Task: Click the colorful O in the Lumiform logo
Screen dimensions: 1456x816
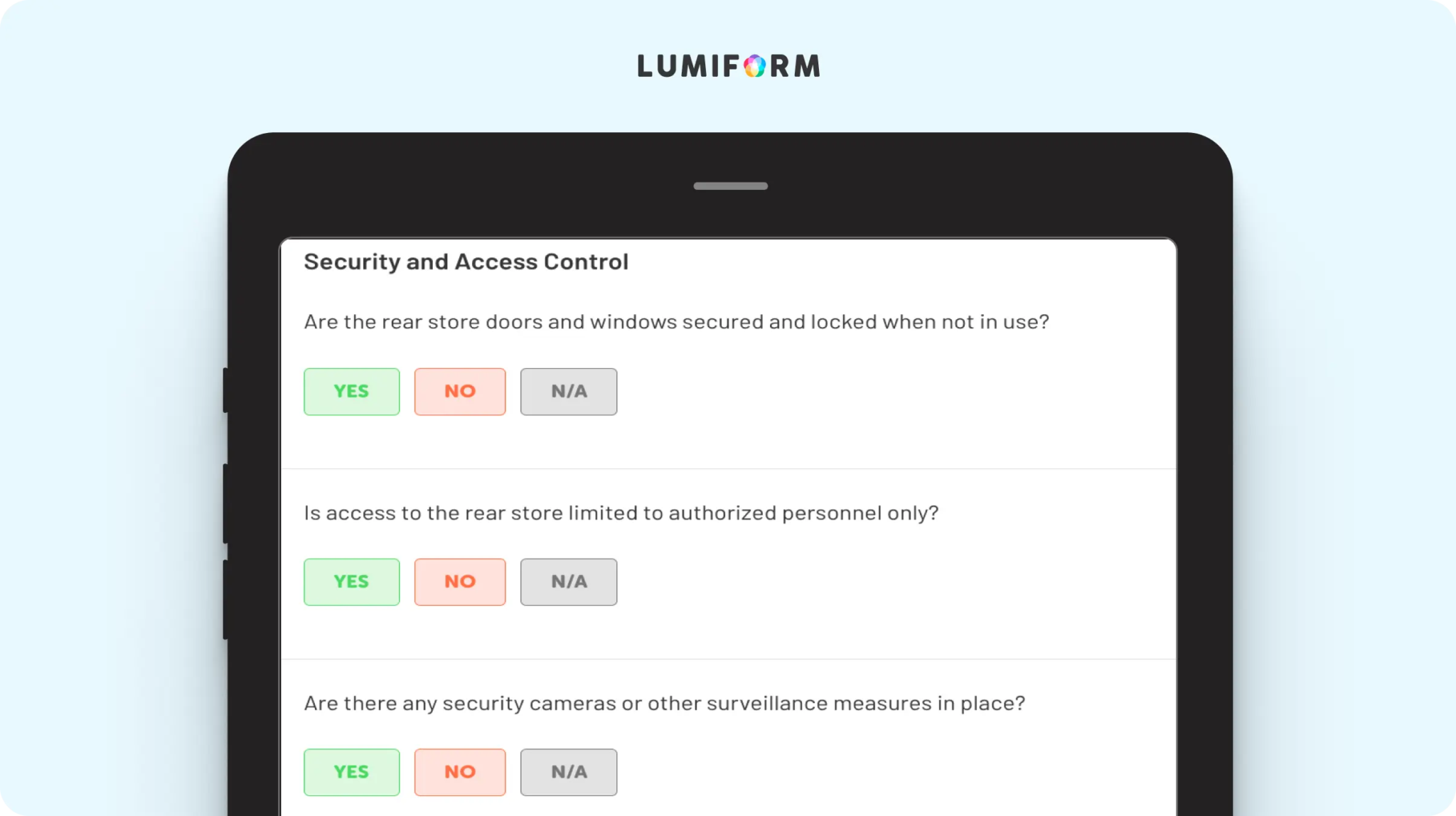Action: [x=754, y=66]
